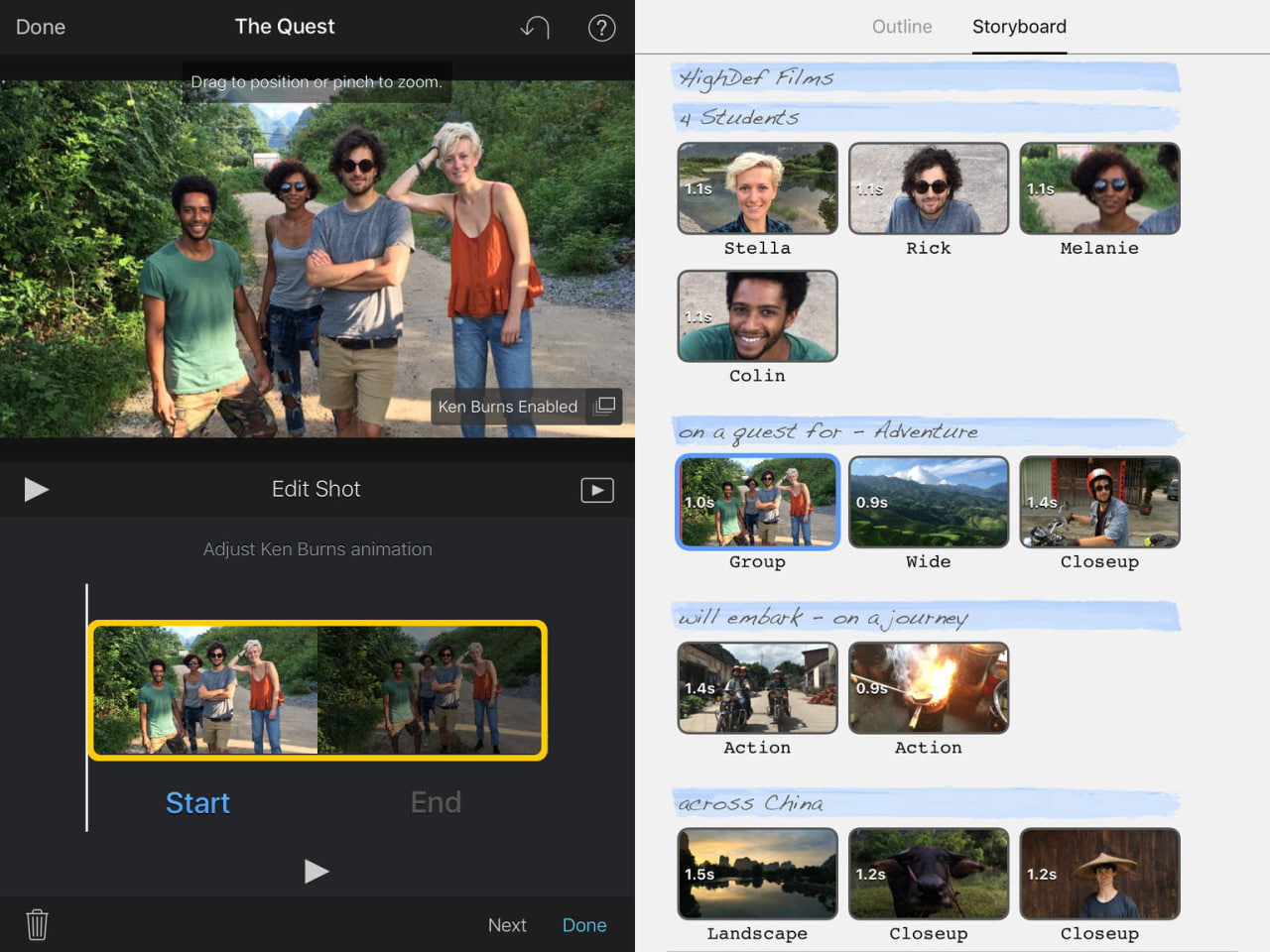
Task: Open the Colin clip thumbnail
Action: [757, 316]
